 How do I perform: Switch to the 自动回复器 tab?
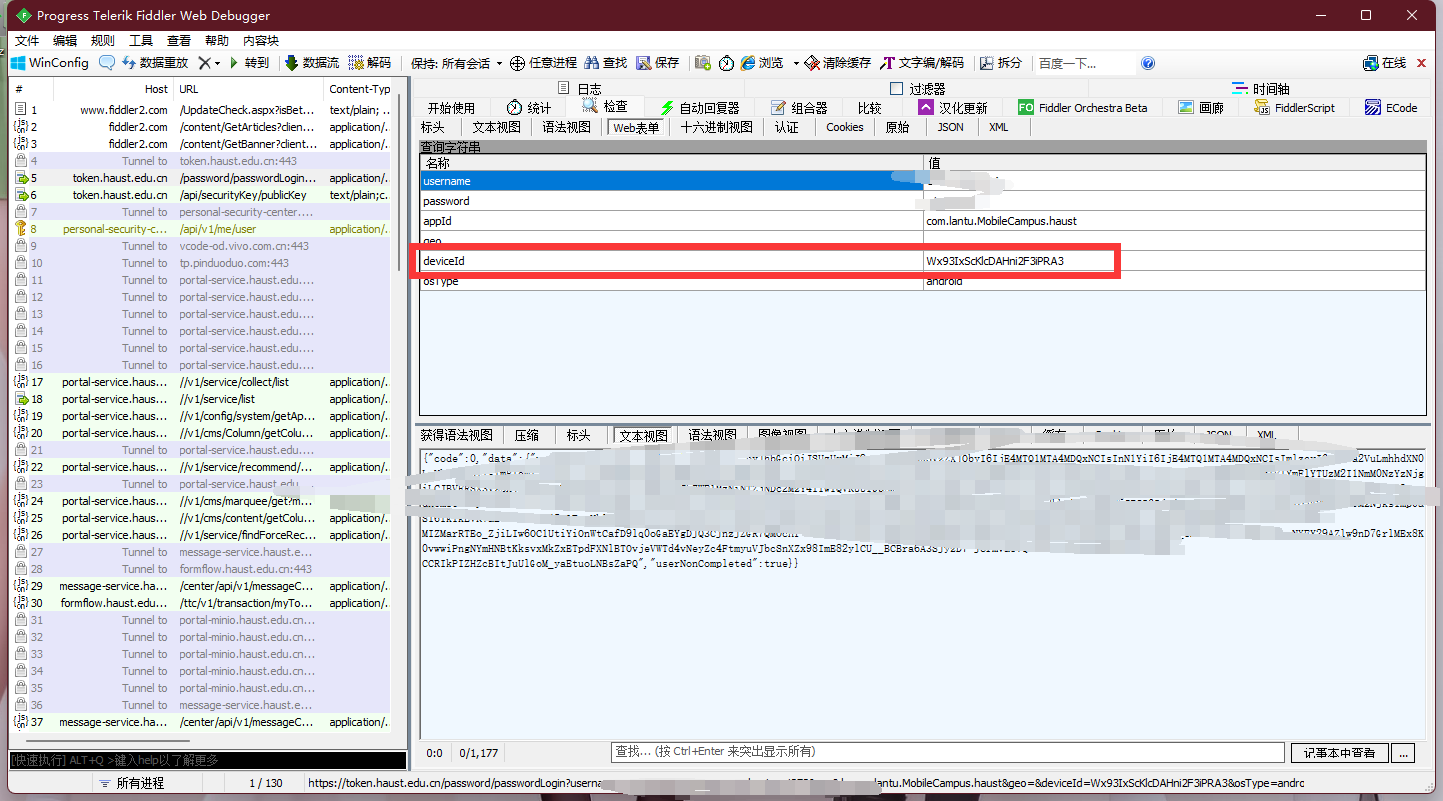pos(699,108)
